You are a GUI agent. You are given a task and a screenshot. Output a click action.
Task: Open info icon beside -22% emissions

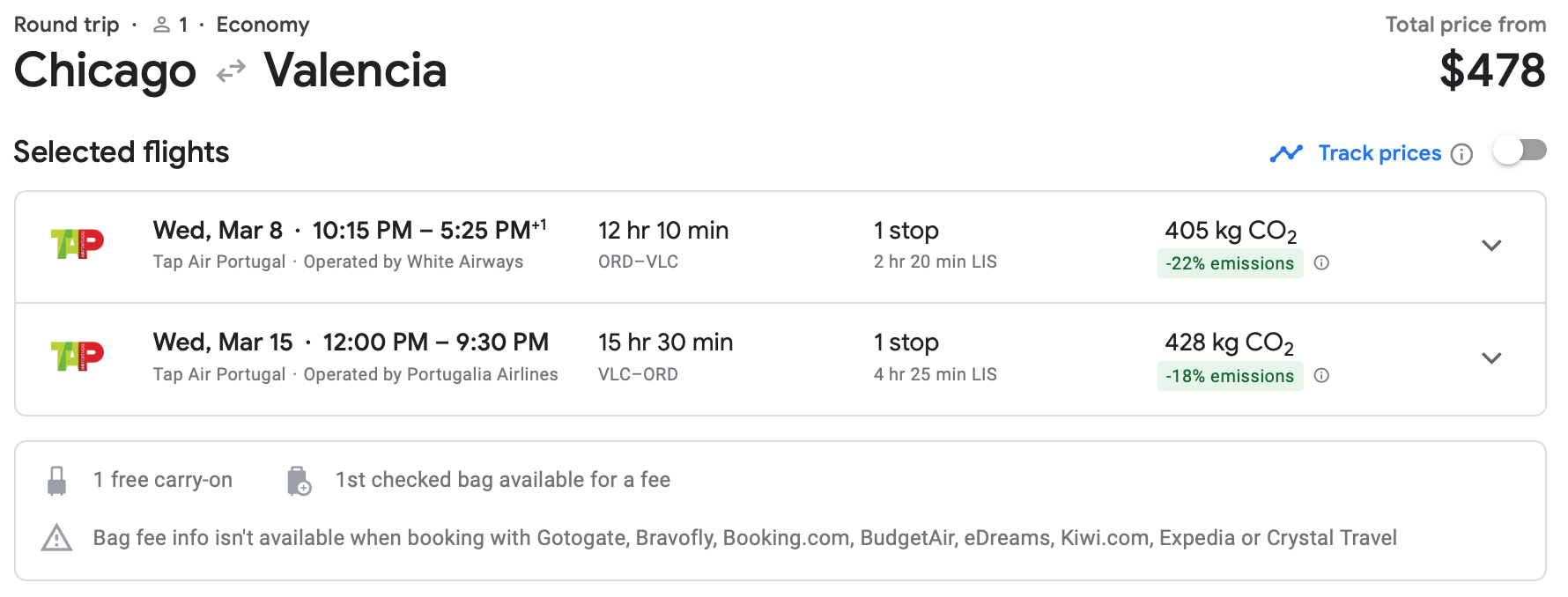(x=1321, y=262)
